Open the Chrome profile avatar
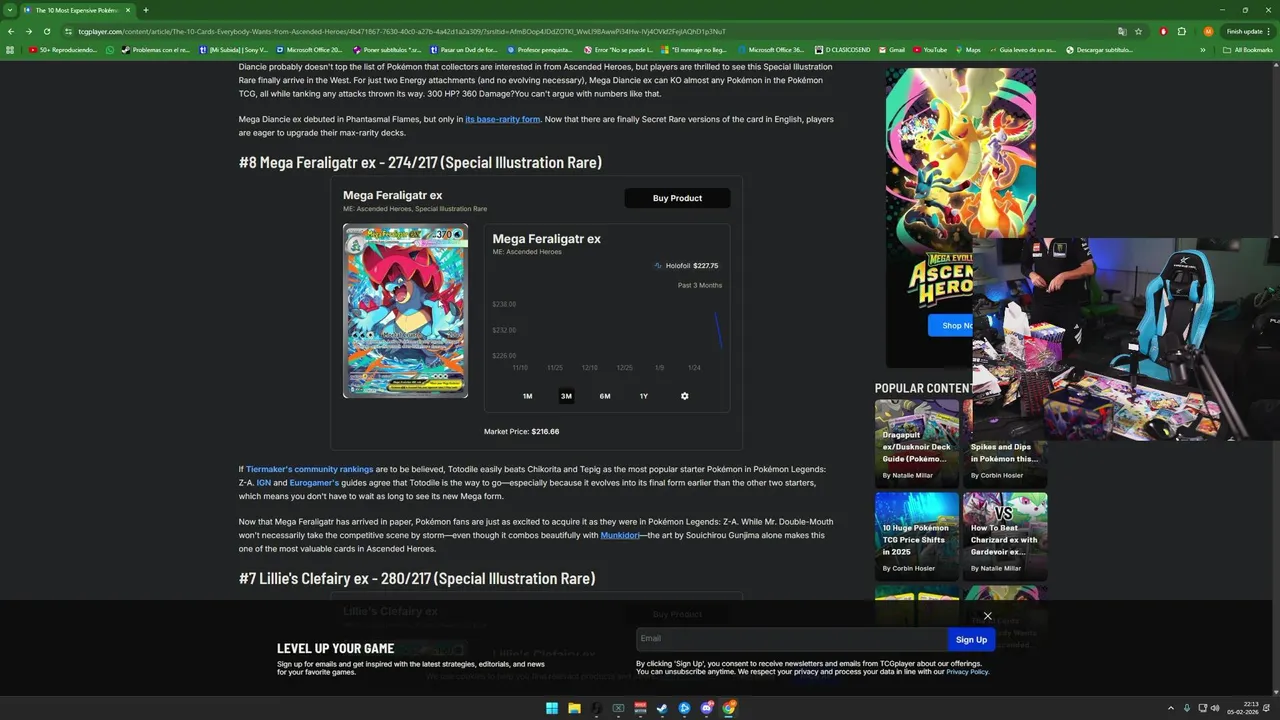The height and width of the screenshot is (720, 1280). tap(1208, 31)
